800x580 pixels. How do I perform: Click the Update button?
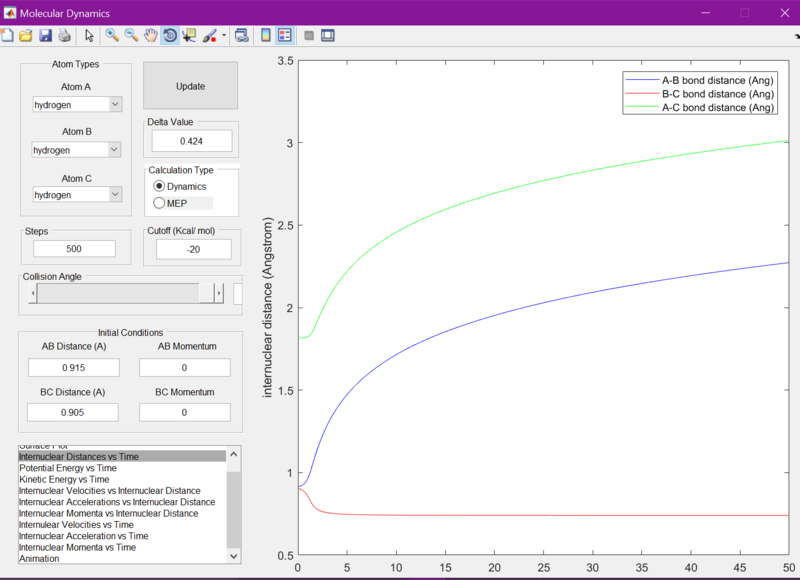190,86
